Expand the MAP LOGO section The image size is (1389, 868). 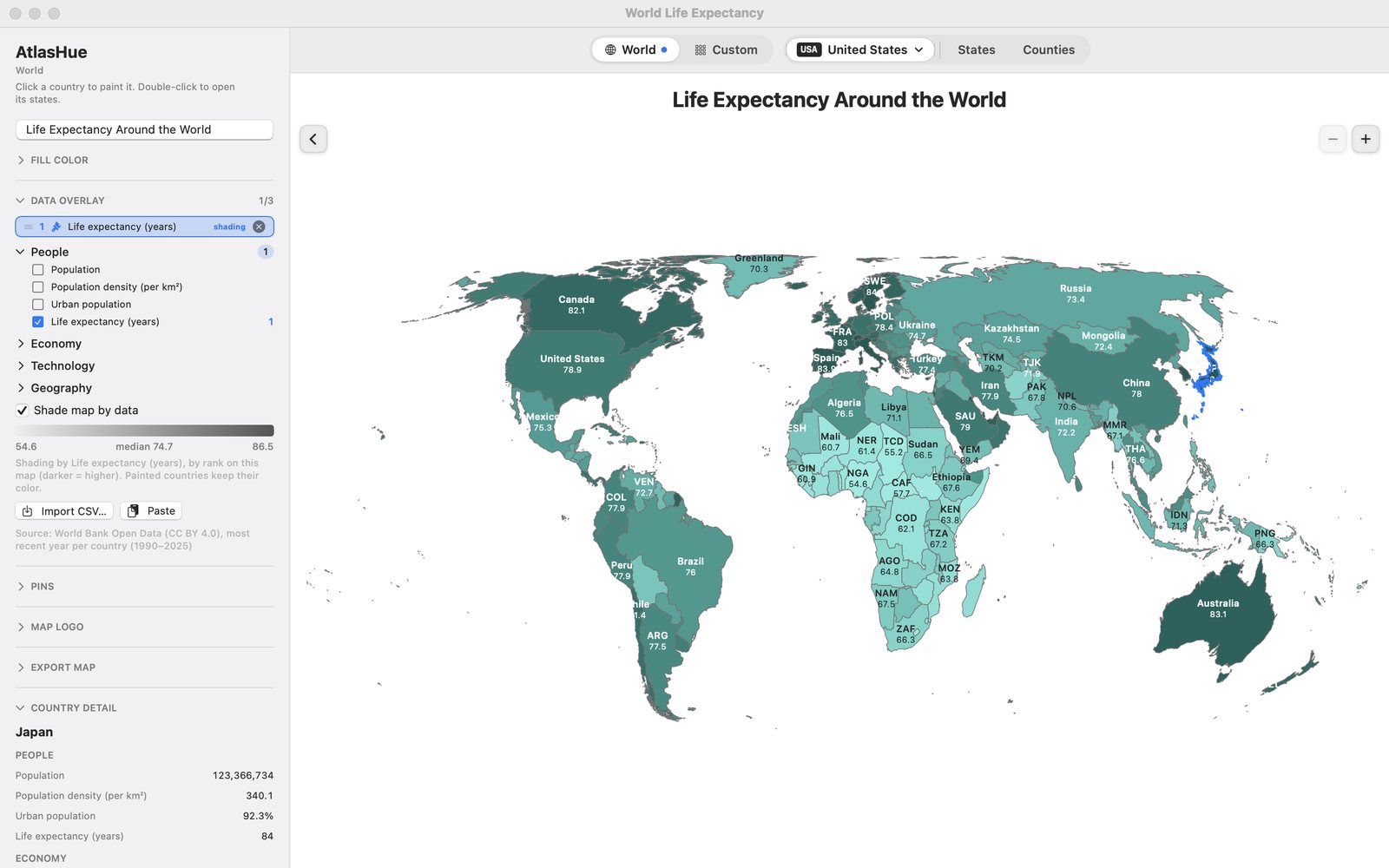coord(49,627)
